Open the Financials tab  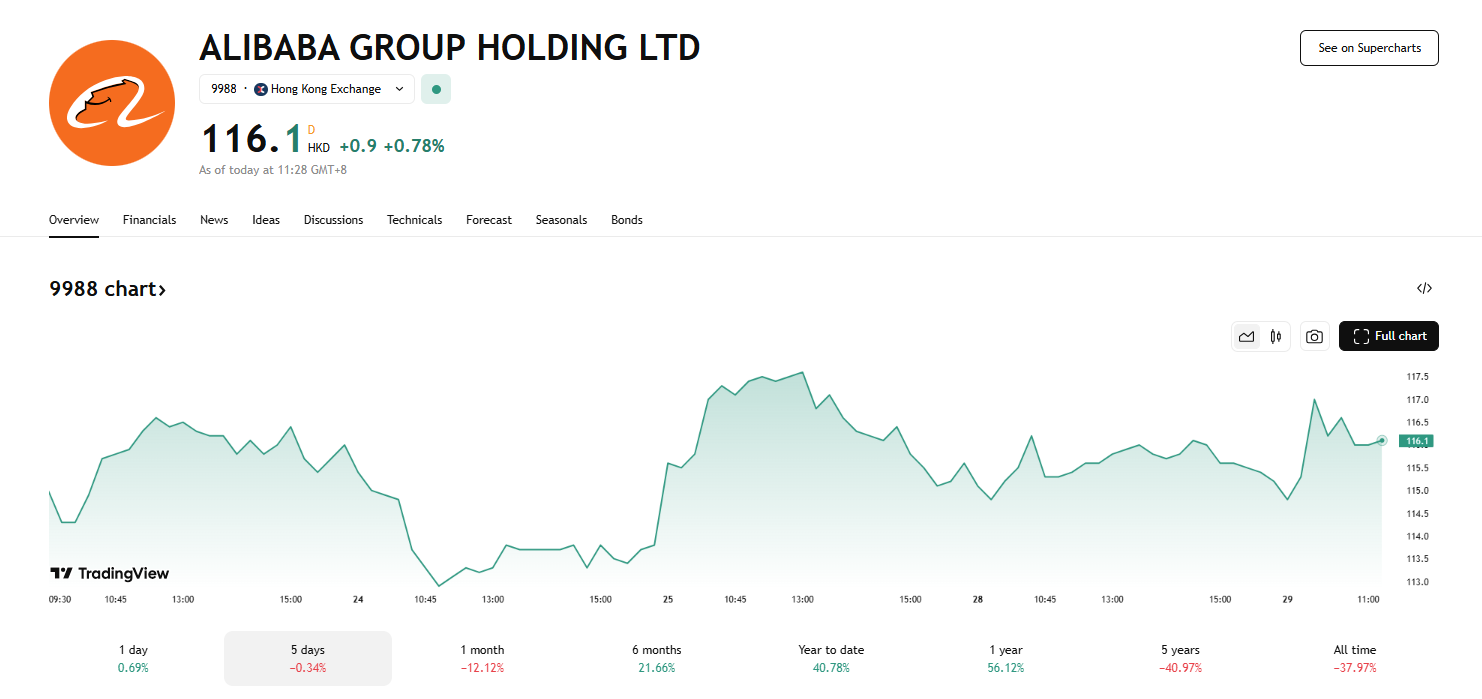[149, 220]
